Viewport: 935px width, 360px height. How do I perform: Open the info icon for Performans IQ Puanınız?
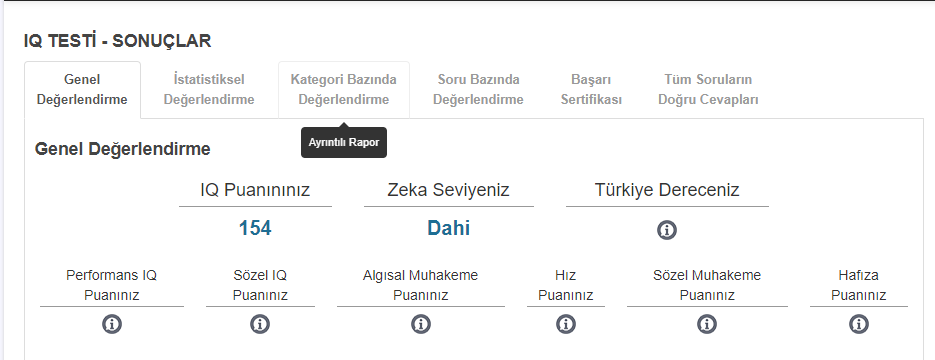(x=112, y=324)
